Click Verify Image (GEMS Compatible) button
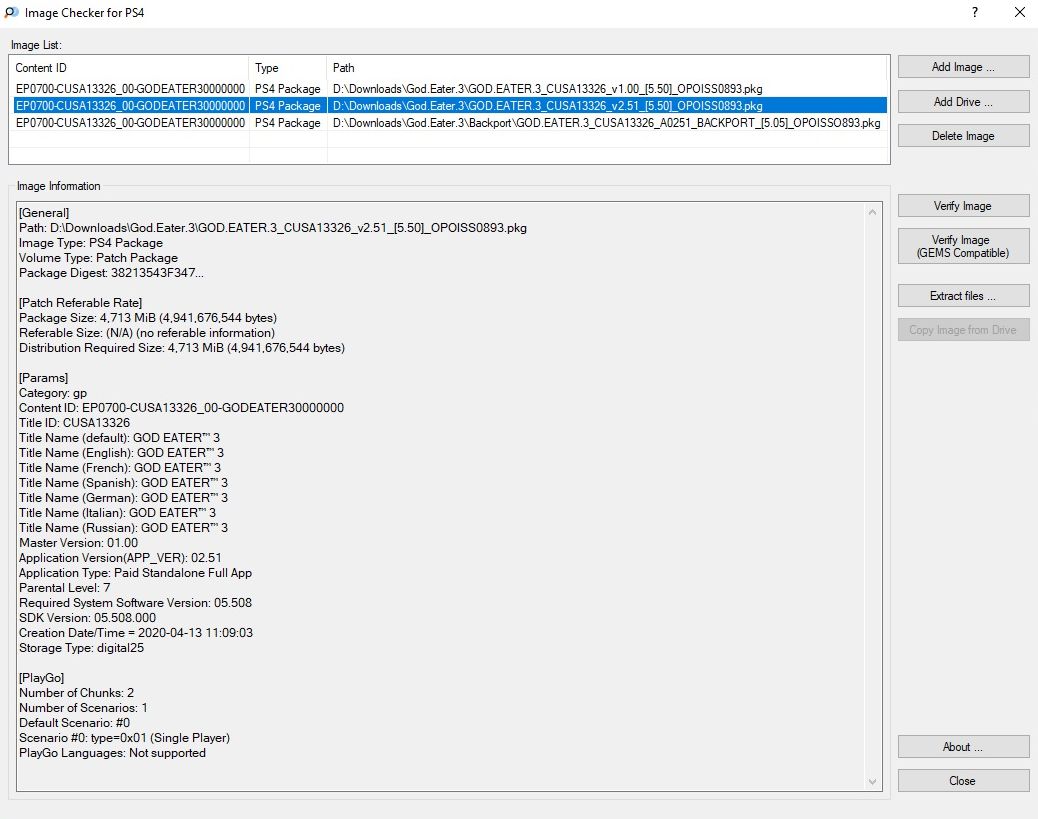 pyautogui.click(x=963, y=246)
